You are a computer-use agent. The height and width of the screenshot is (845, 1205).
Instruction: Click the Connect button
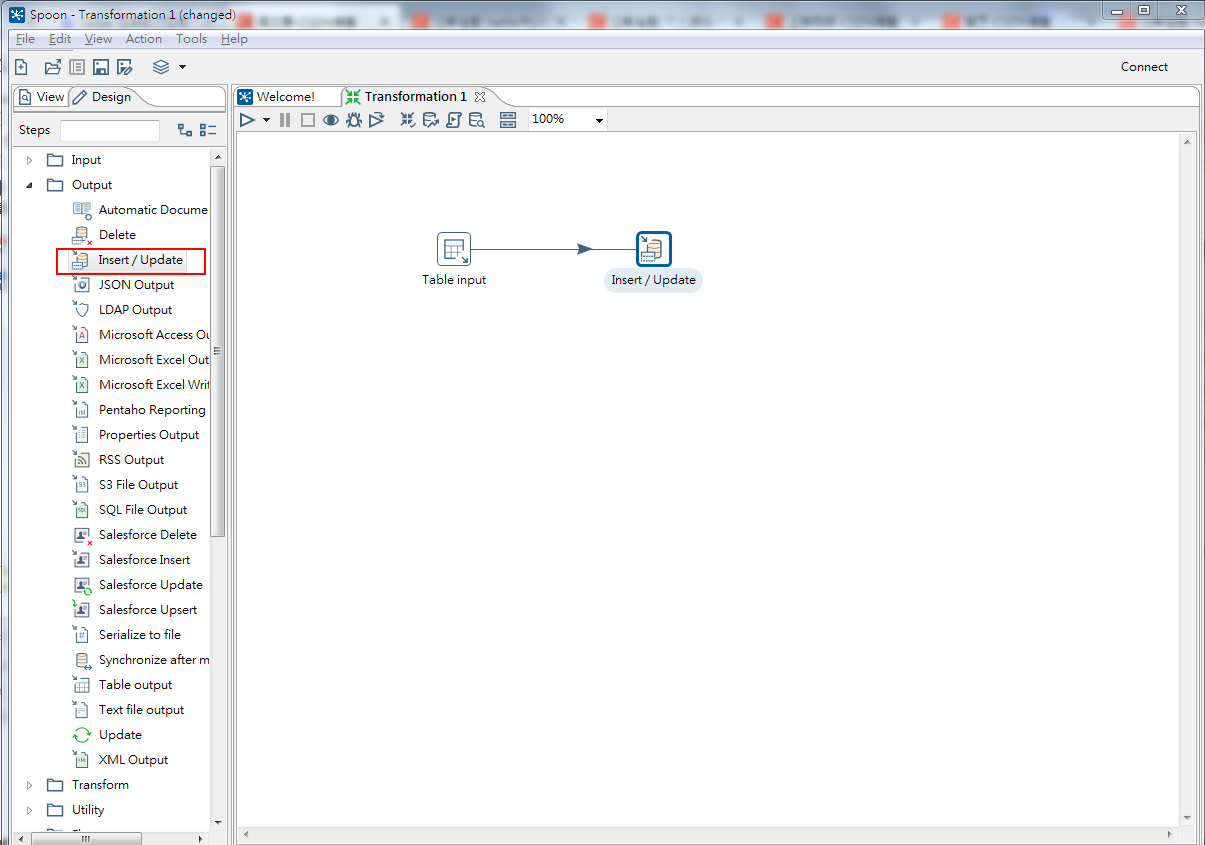point(1144,67)
